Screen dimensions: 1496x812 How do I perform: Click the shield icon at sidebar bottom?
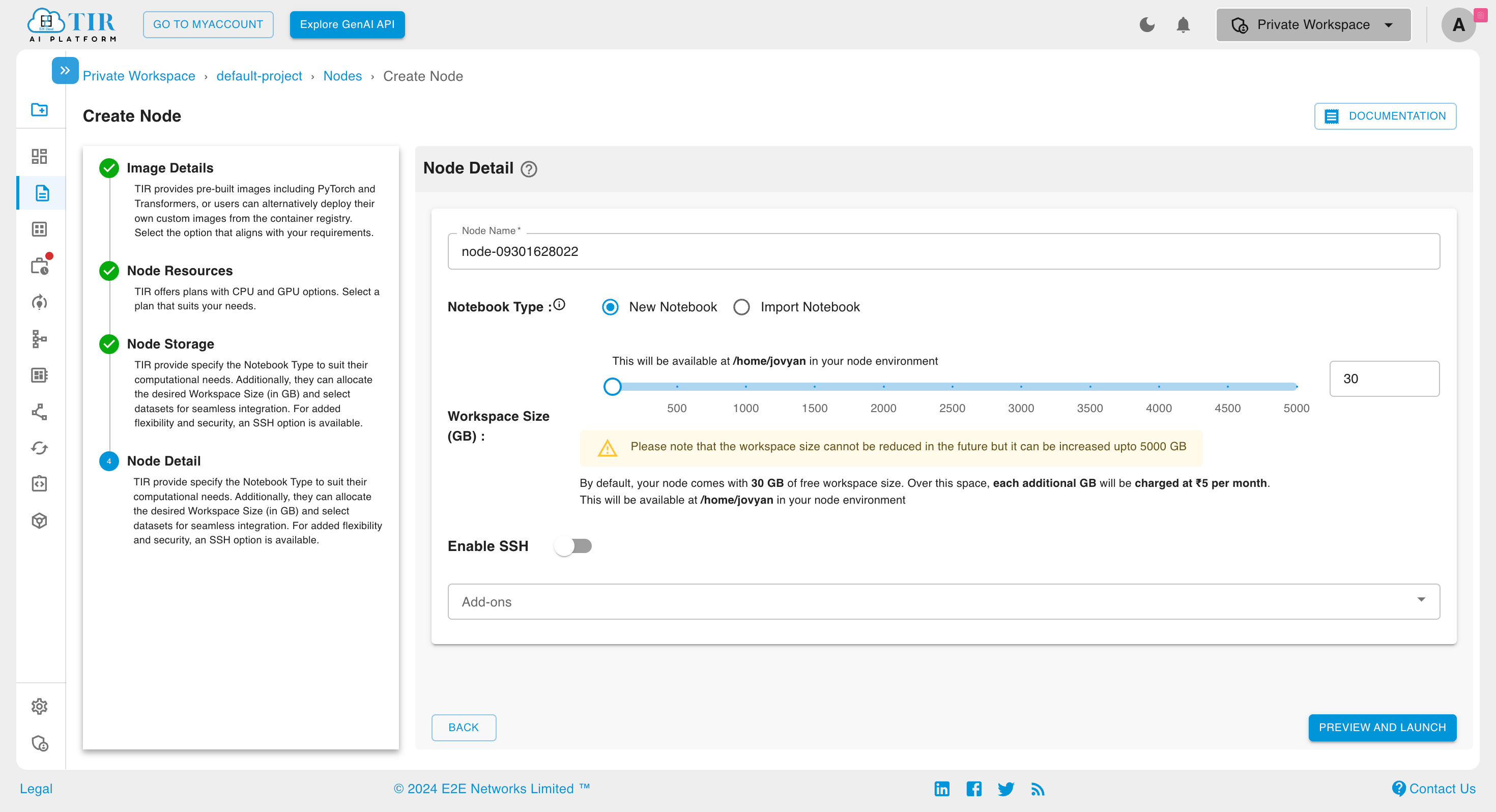pos(40,743)
